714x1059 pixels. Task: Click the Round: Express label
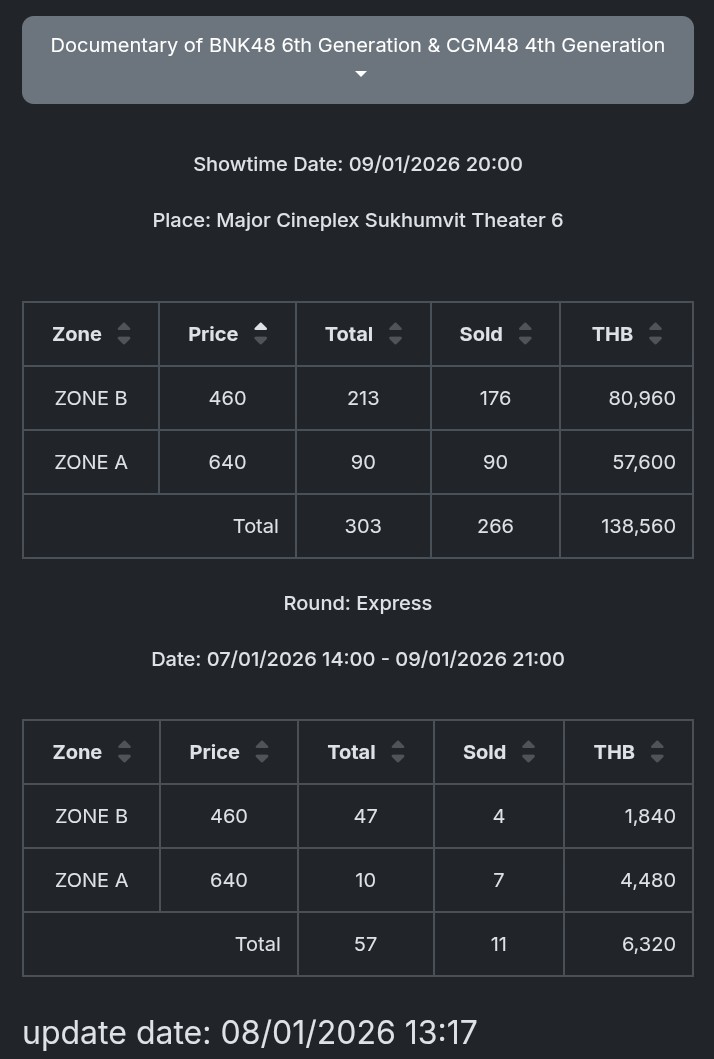click(x=357, y=603)
